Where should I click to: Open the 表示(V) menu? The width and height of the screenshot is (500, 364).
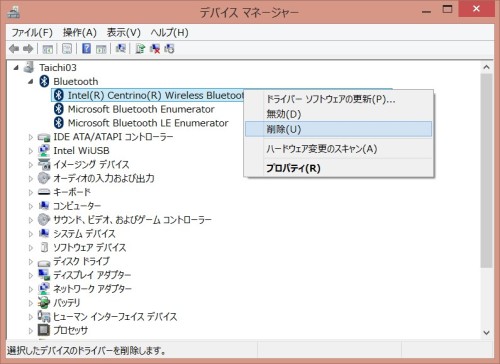pyautogui.click(x=124, y=33)
